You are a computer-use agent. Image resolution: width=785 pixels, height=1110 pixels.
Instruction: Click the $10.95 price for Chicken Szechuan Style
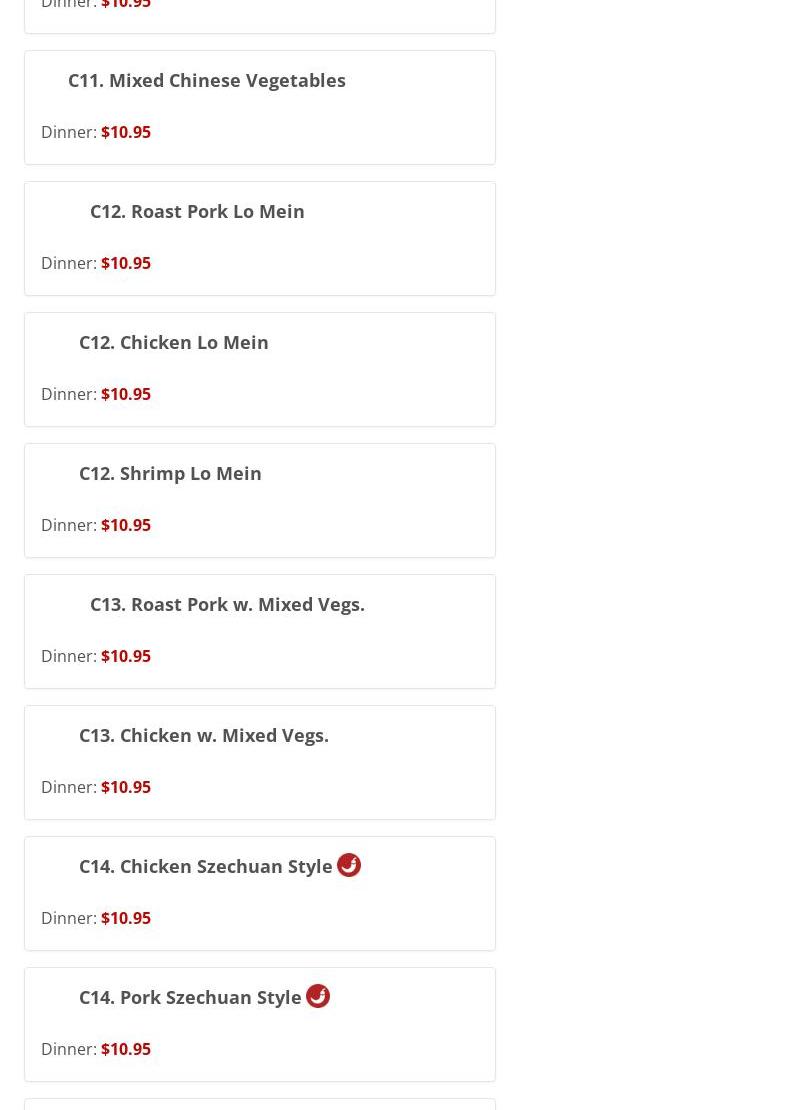click(126, 918)
